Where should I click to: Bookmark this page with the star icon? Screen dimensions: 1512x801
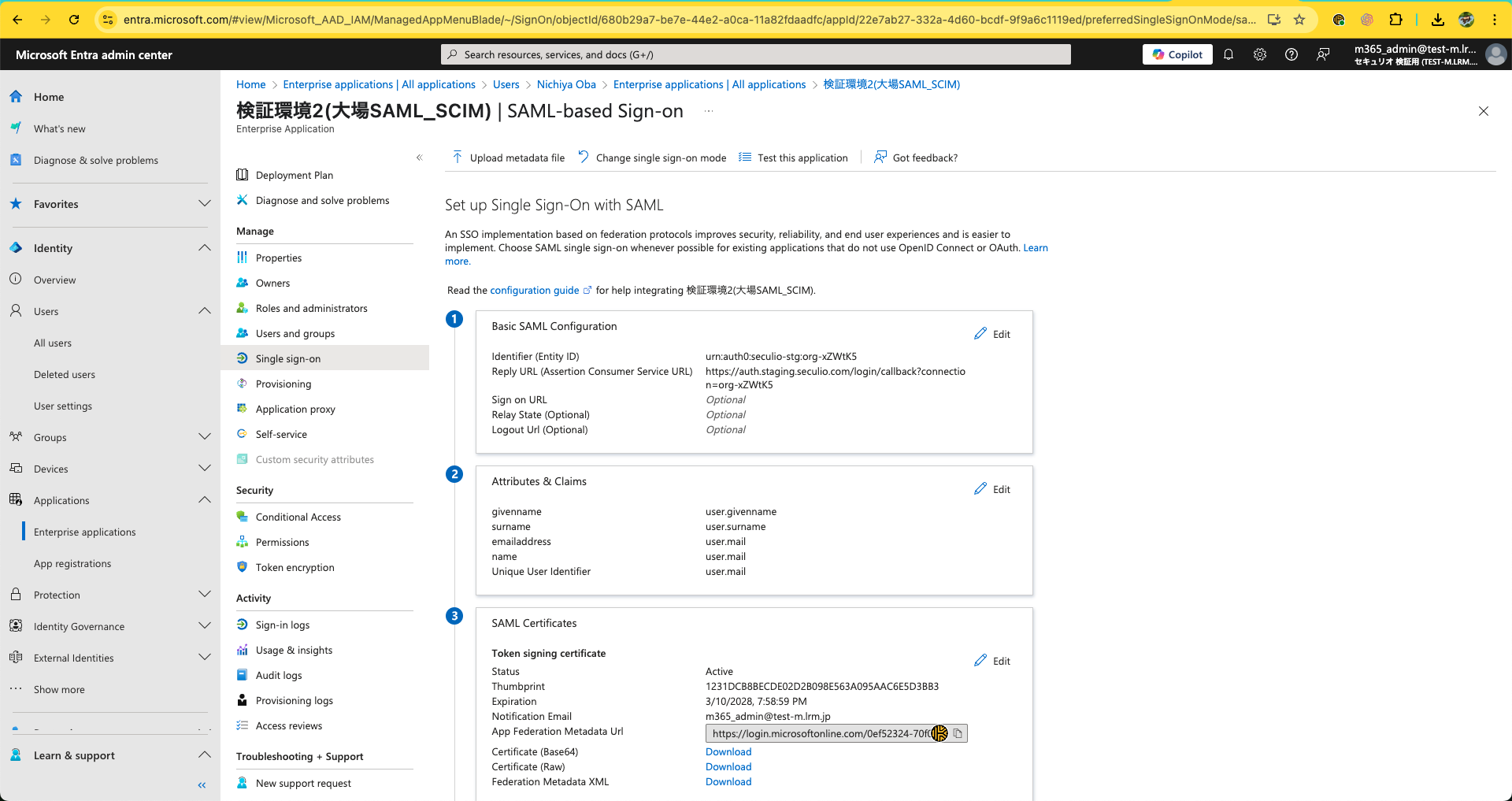(x=1299, y=20)
